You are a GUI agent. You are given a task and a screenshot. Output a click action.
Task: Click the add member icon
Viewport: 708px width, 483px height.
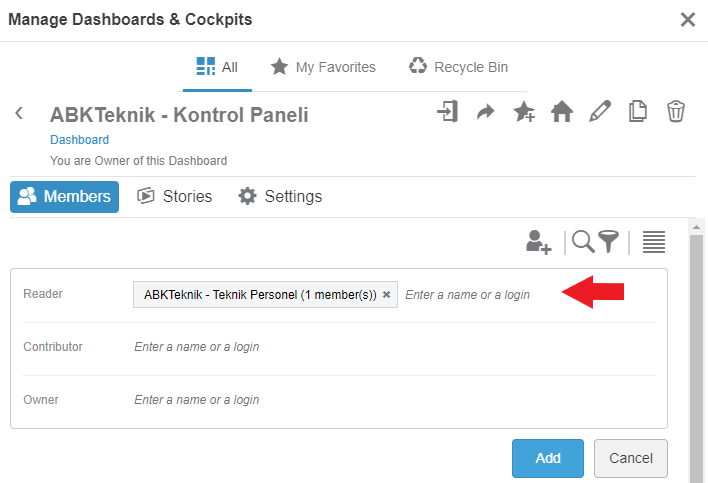[539, 241]
